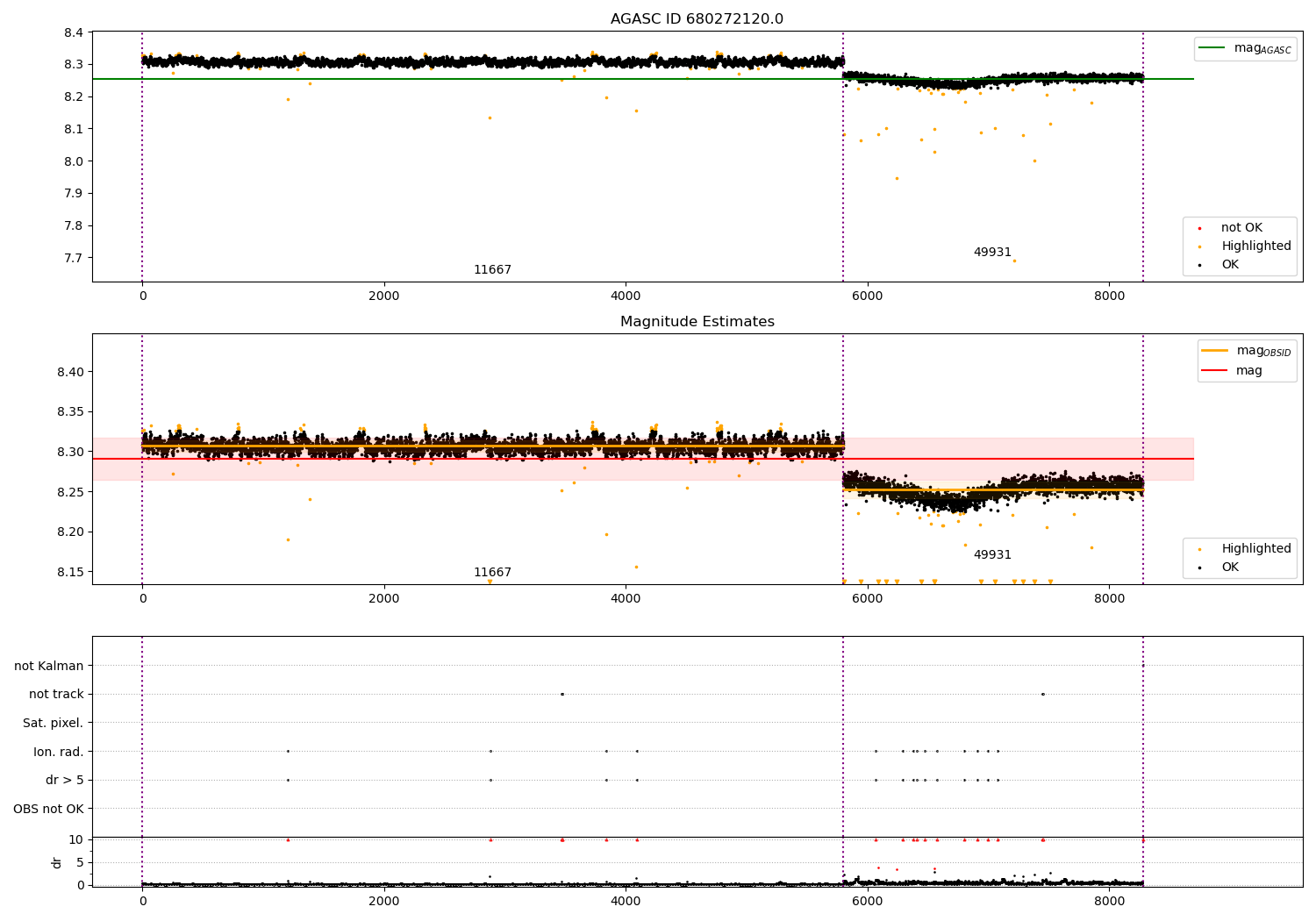
Task: Click the lowest orange outlier near 7.7 in top plot
Action: pos(1014,261)
